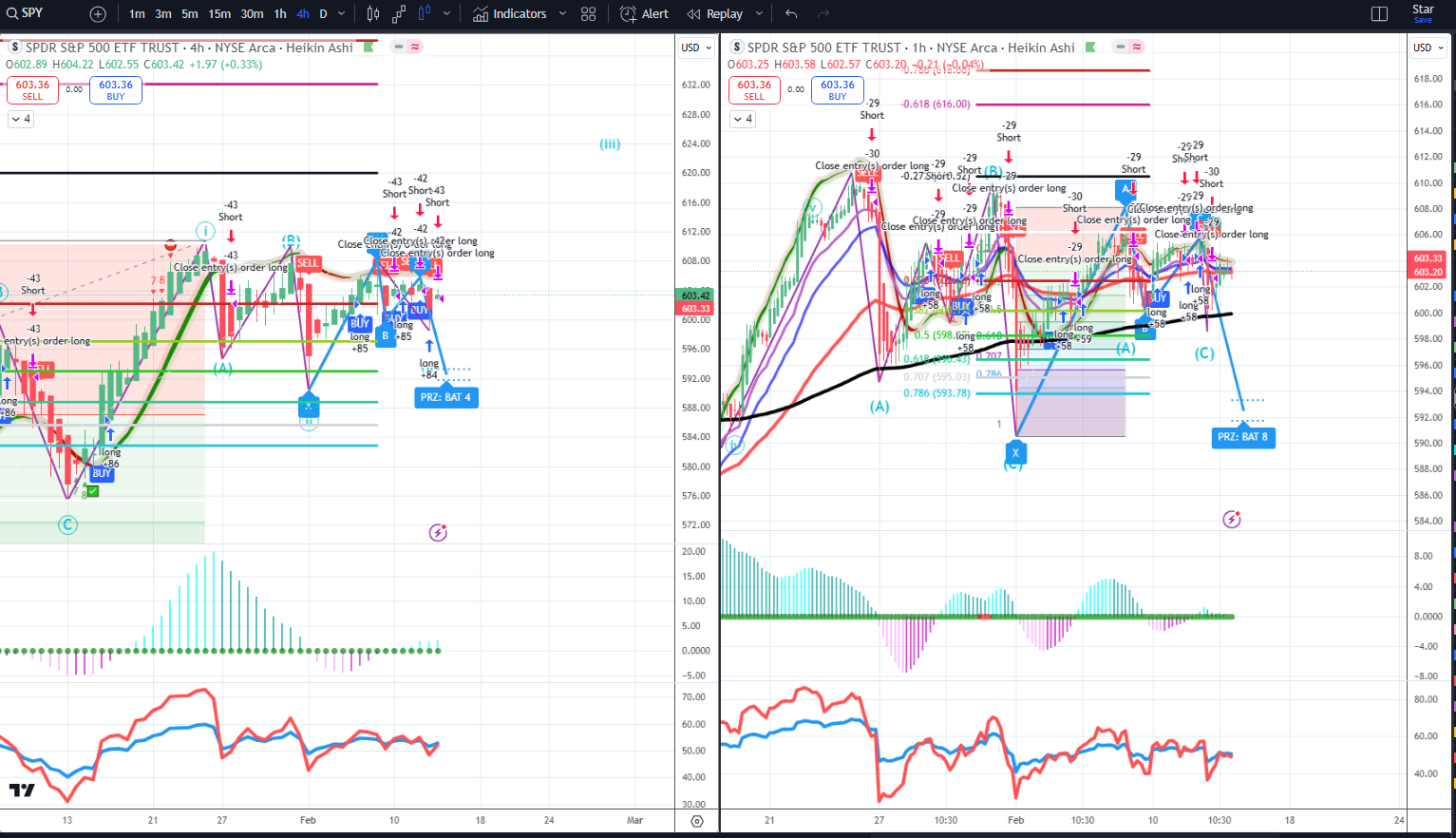Toggle the pink wave indicator on 4h chart
This screenshot has height=838, width=1456.
[x=416, y=47]
